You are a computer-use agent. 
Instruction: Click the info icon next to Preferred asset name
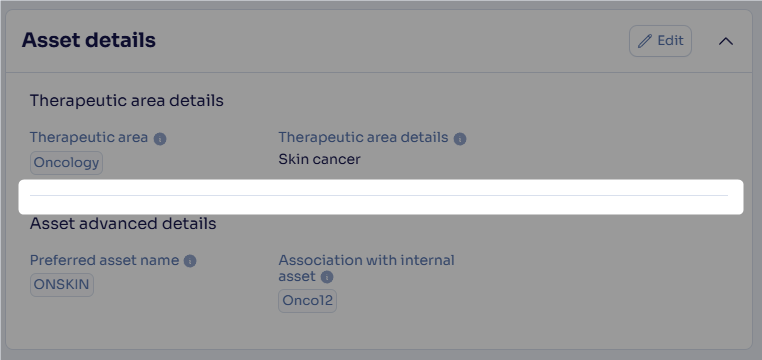(190, 261)
